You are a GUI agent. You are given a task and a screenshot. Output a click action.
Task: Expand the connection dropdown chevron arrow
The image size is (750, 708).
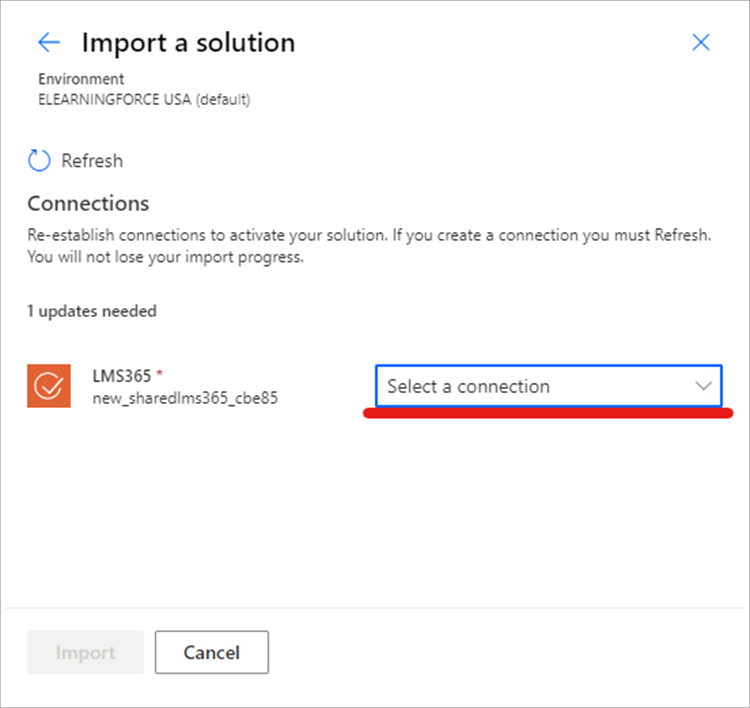pos(703,386)
